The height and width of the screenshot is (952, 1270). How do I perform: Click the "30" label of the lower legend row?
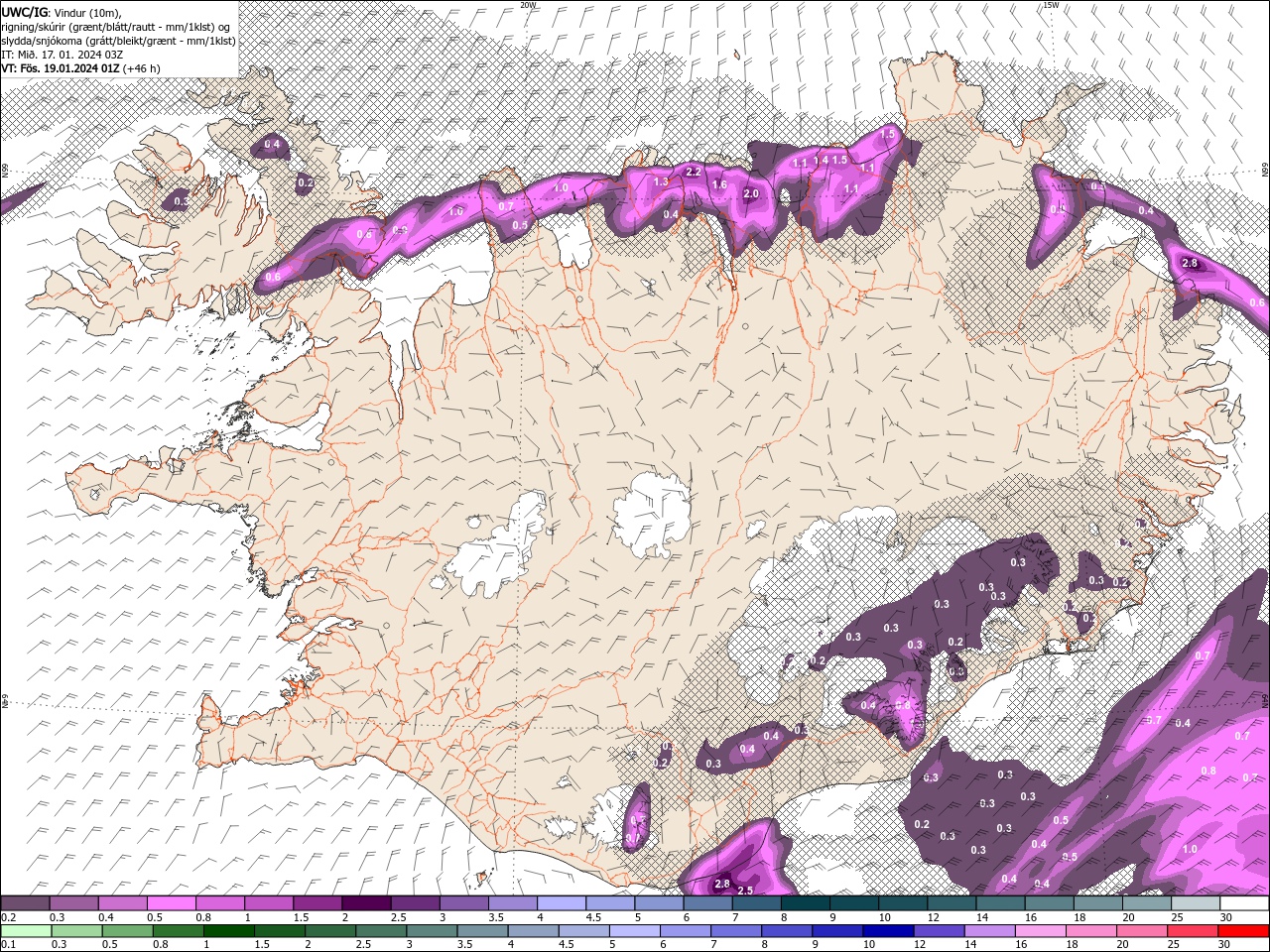[x=1226, y=945]
